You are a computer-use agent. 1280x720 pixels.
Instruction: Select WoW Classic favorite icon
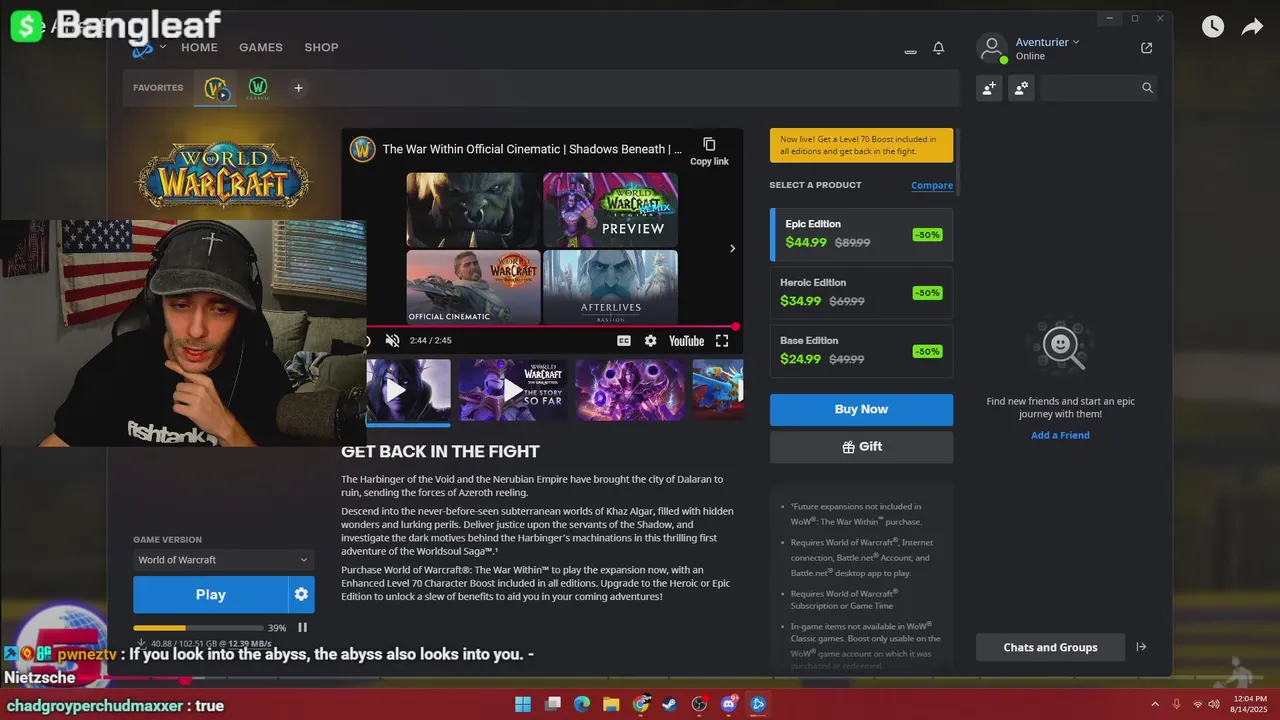point(258,88)
